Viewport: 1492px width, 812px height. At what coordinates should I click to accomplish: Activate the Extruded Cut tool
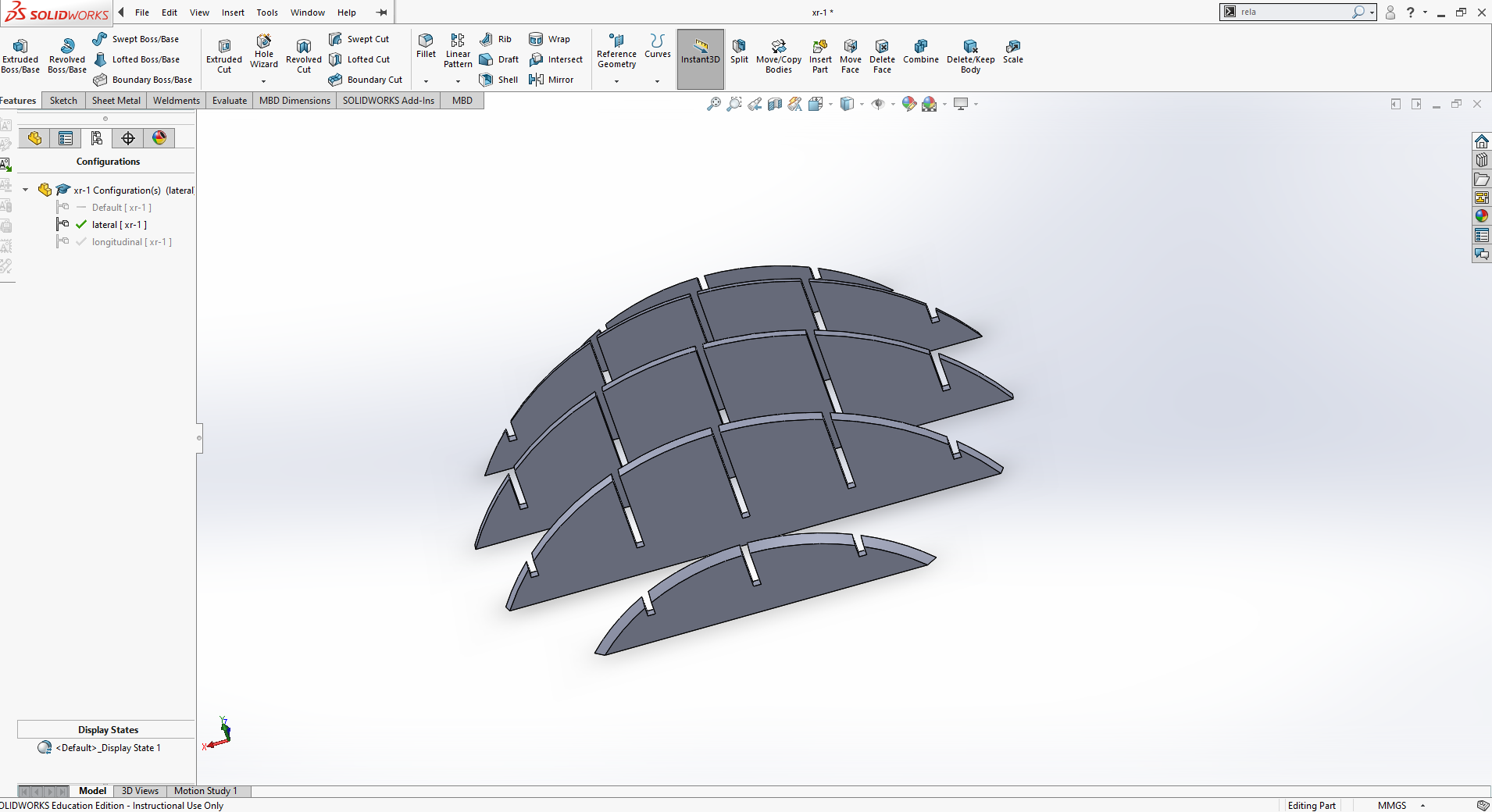click(x=224, y=55)
